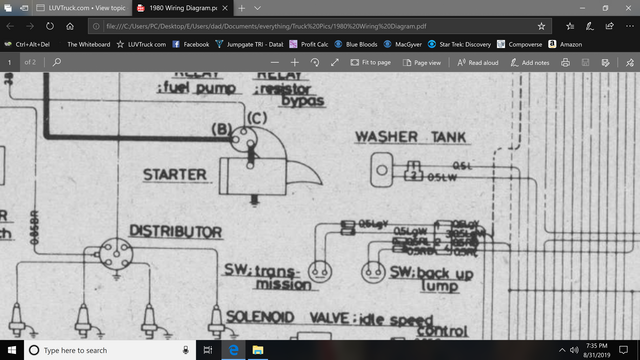Open the Jumpgate TRI - Datat bookmark
The height and width of the screenshot is (360, 640).
249,44
